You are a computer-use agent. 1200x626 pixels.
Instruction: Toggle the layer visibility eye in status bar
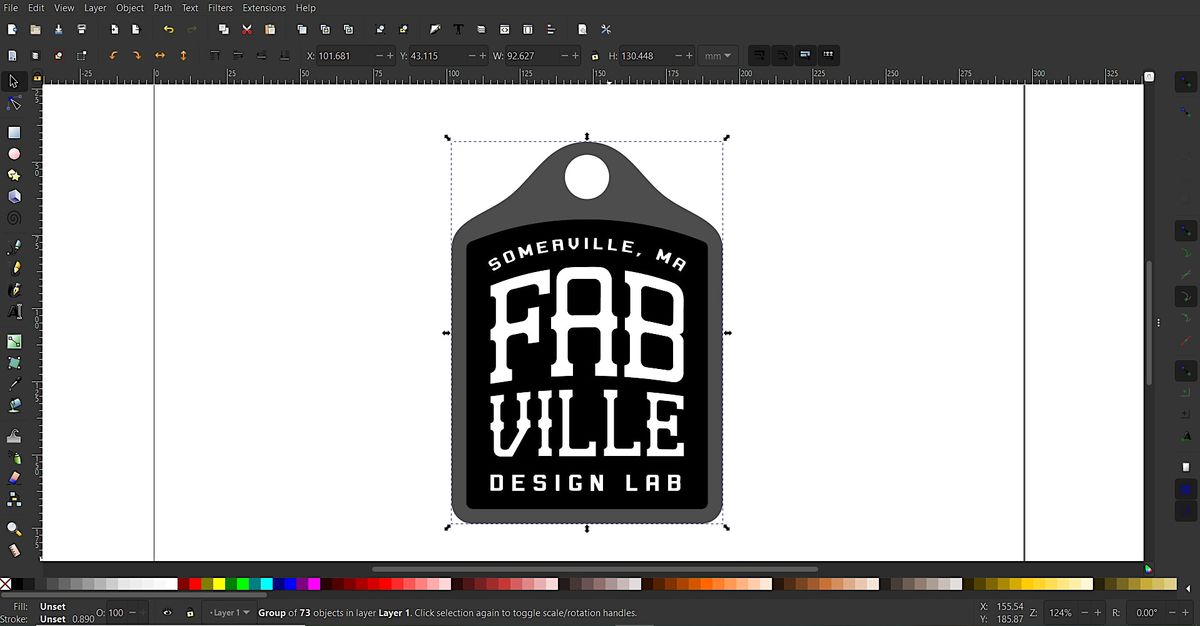(167, 612)
